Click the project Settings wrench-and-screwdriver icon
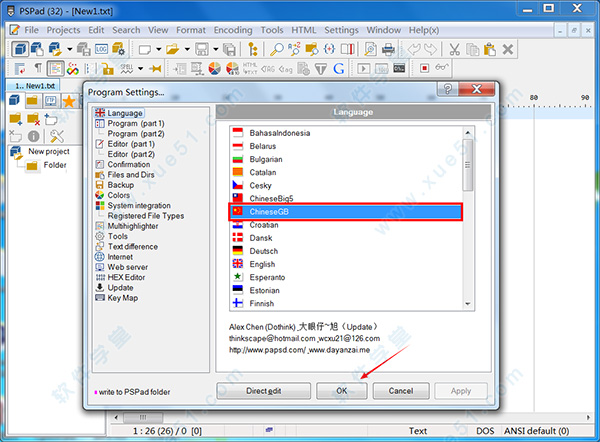The width and height of the screenshot is (600, 442). pos(57,136)
